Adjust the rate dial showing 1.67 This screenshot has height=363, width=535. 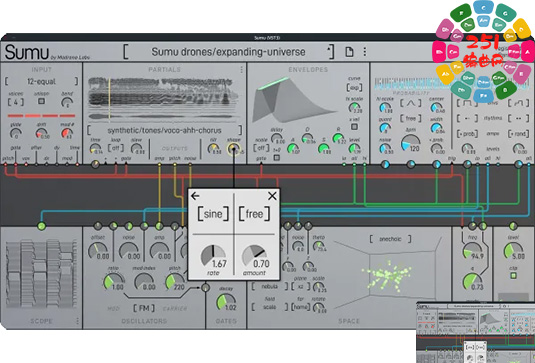tap(213, 255)
